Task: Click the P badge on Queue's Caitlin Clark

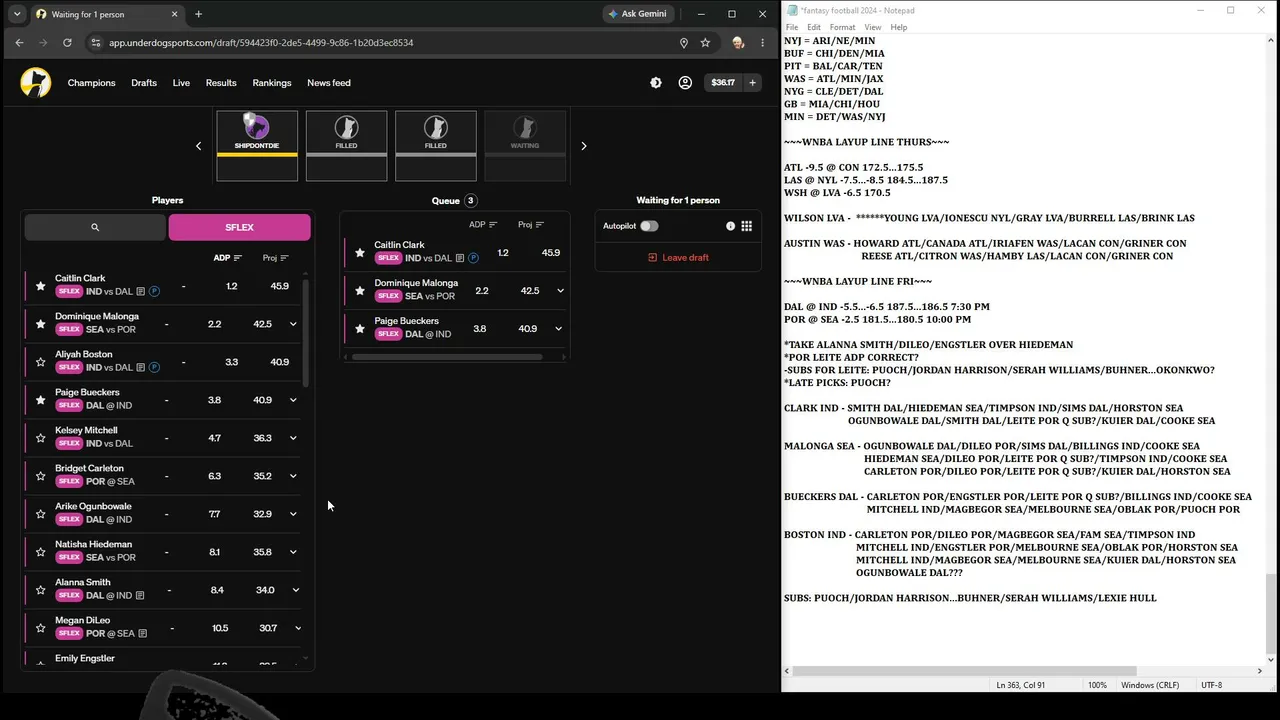Action: tap(473, 258)
